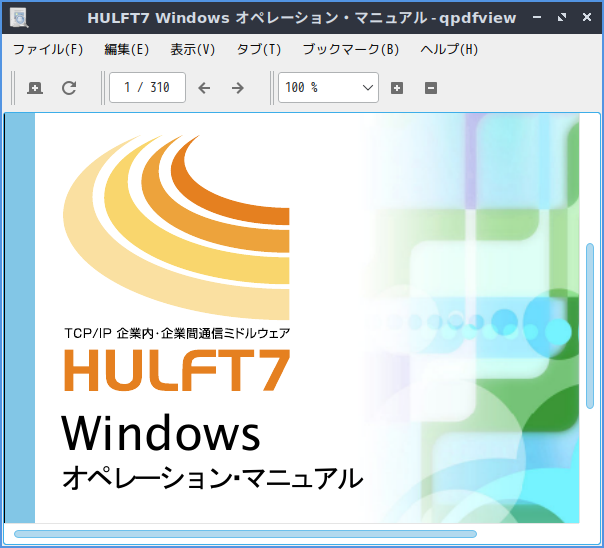
Task: Open the ブックマーク(B) menu
Action: 351,49
